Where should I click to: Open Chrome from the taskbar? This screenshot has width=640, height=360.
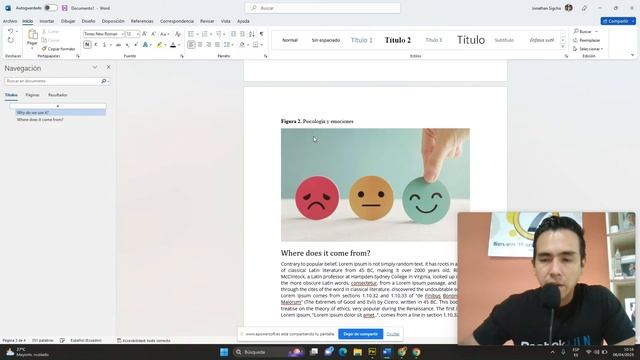click(x=416, y=352)
